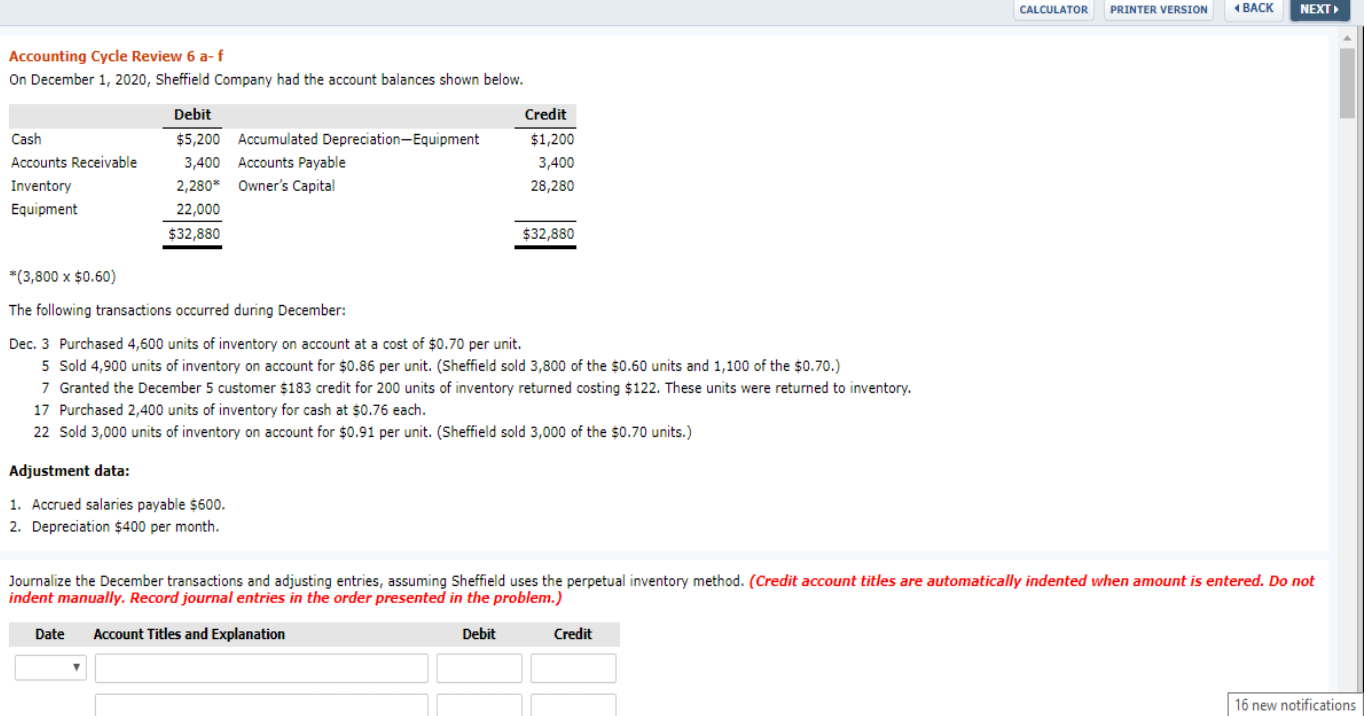Viewport: 1366px width, 716px height.
Task: Select the Dec. 17 cash purchase line
Action: pyautogui.click(x=230, y=410)
